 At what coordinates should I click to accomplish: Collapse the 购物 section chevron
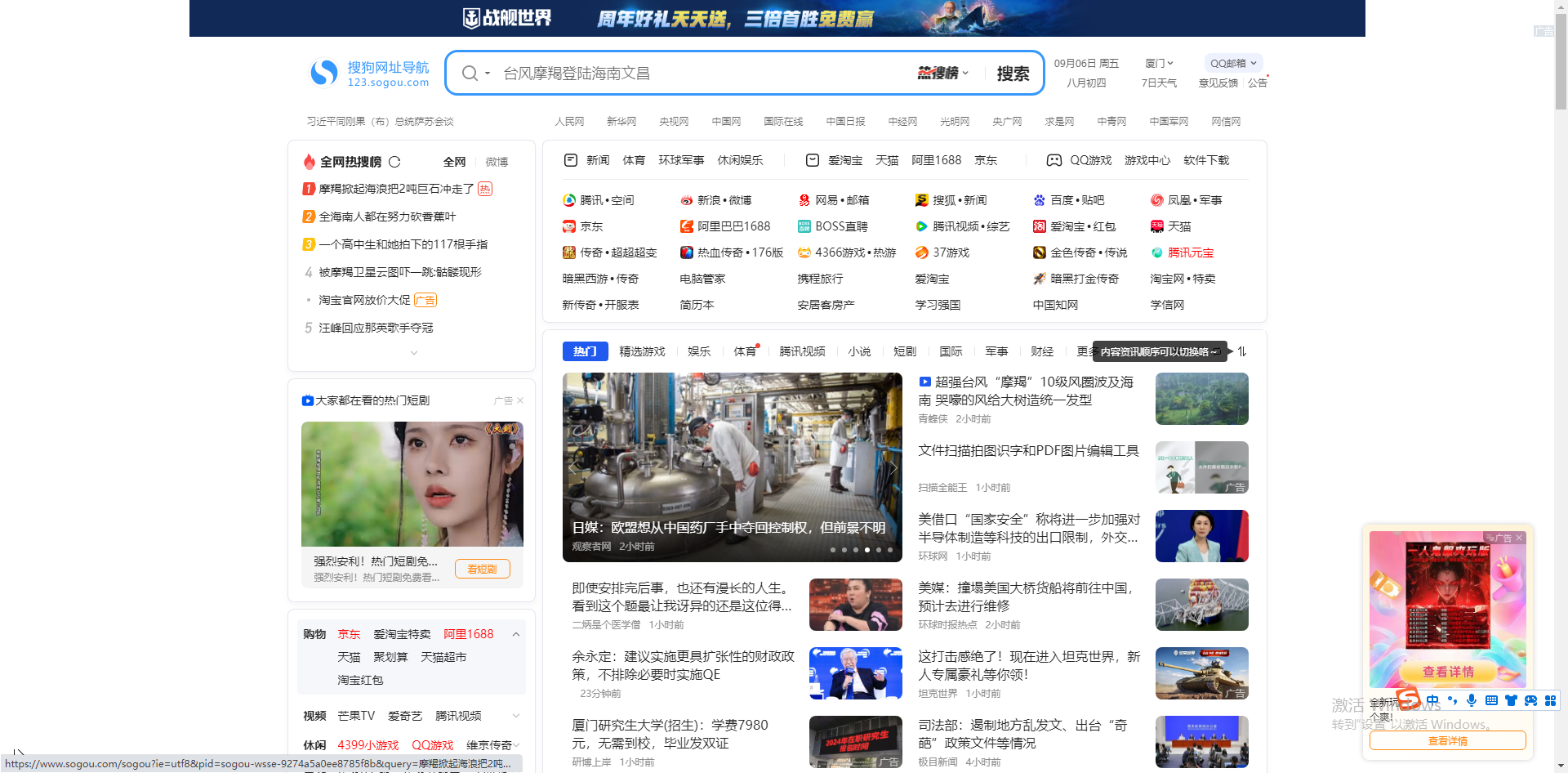click(x=516, y=634)
